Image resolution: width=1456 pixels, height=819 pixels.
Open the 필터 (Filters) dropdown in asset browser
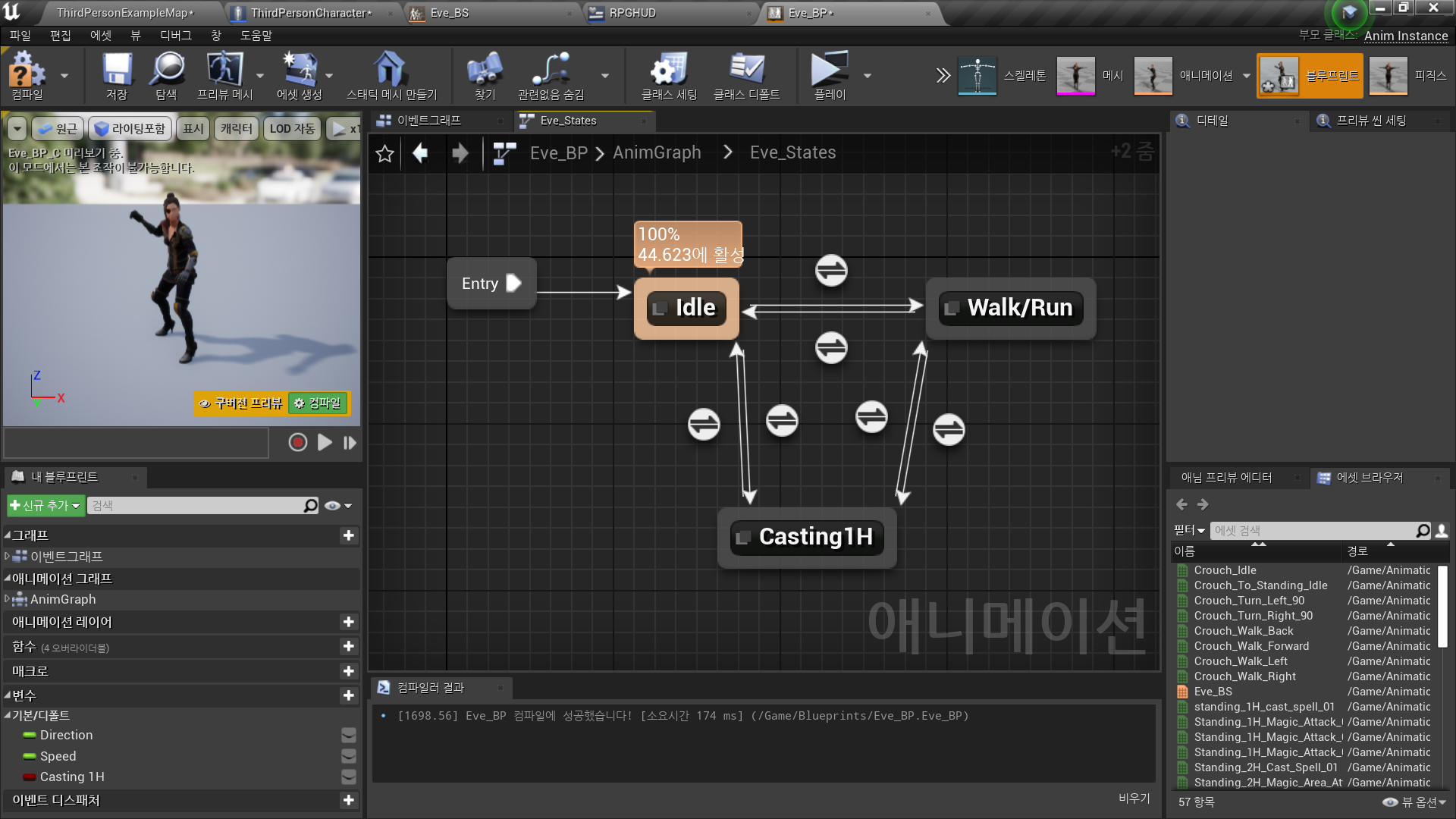click(x=1188, y=530)
